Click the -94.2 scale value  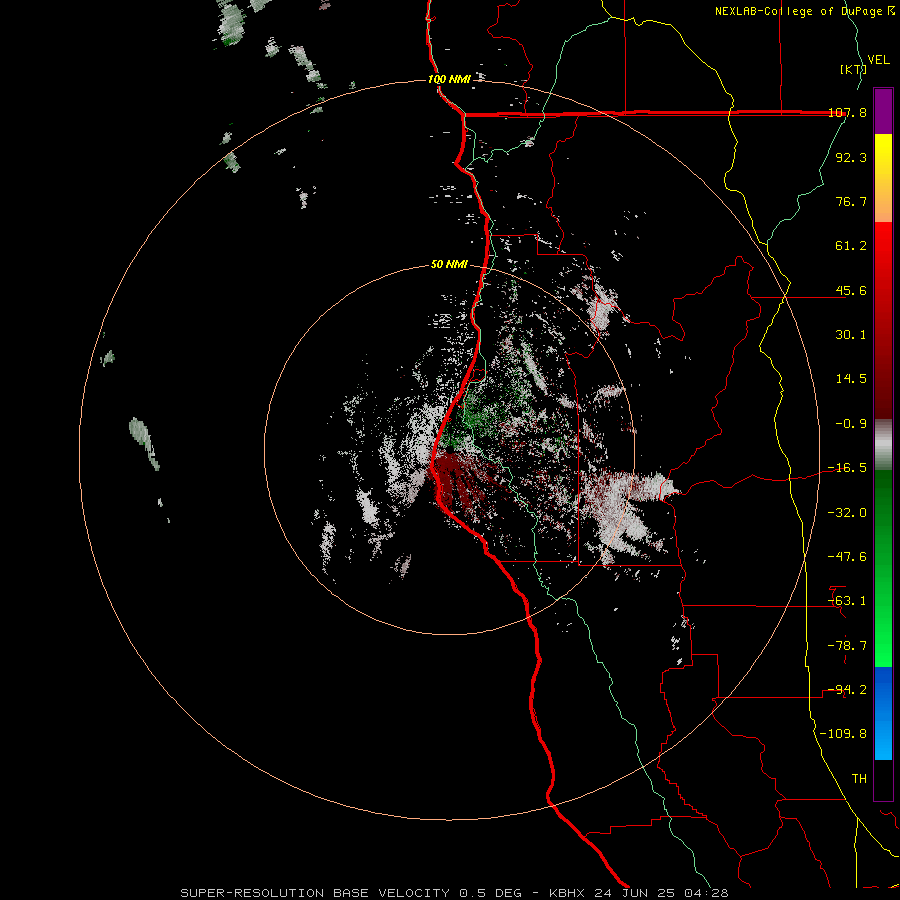pos(847,690)
